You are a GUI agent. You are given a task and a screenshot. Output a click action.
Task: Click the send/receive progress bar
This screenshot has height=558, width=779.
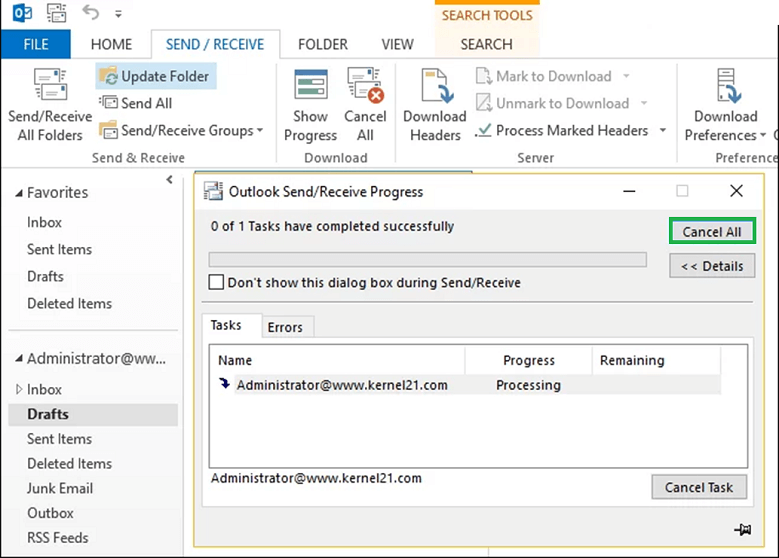tap(427, 259)
